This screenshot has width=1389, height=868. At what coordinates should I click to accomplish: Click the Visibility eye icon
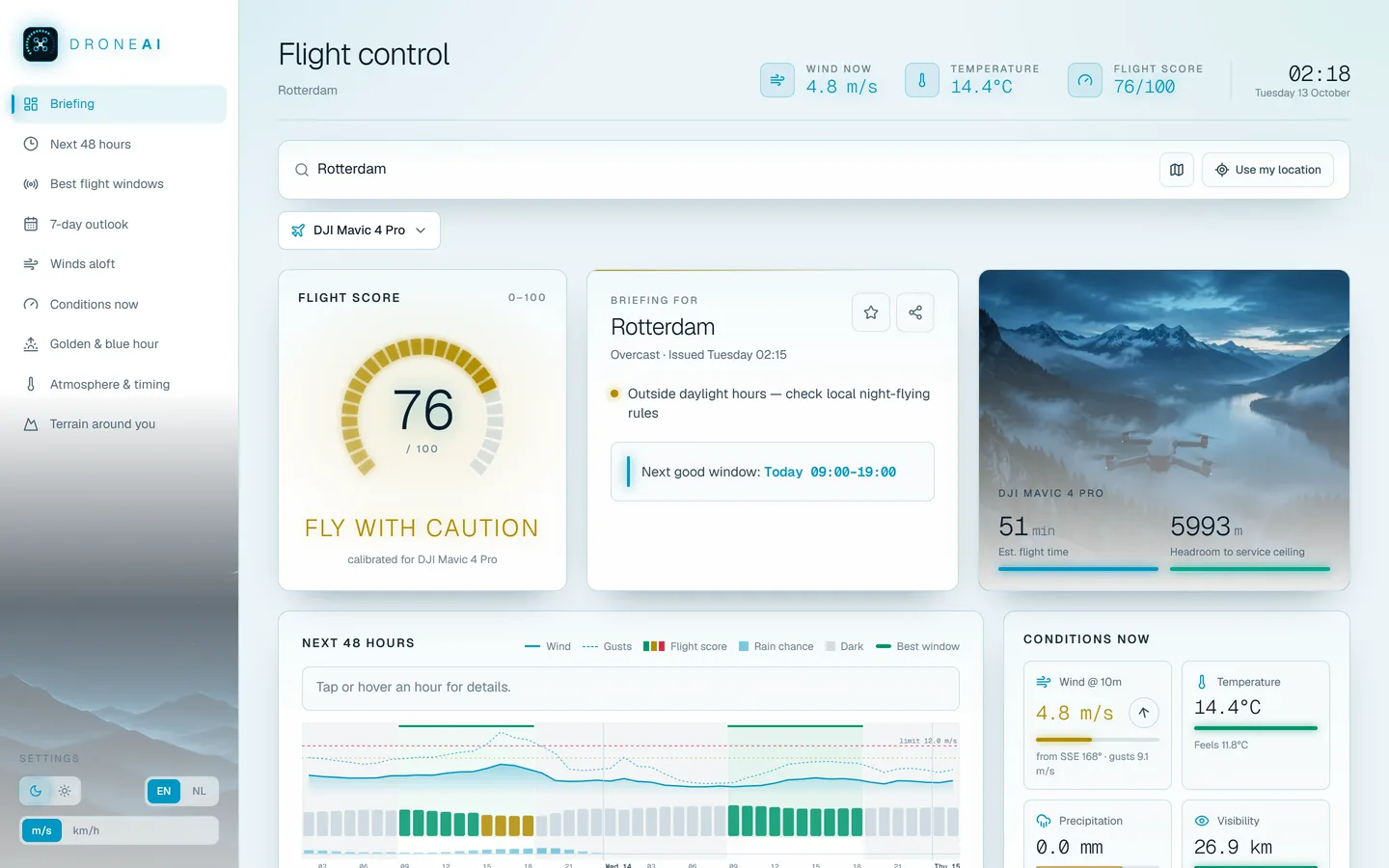point(1202,821)
